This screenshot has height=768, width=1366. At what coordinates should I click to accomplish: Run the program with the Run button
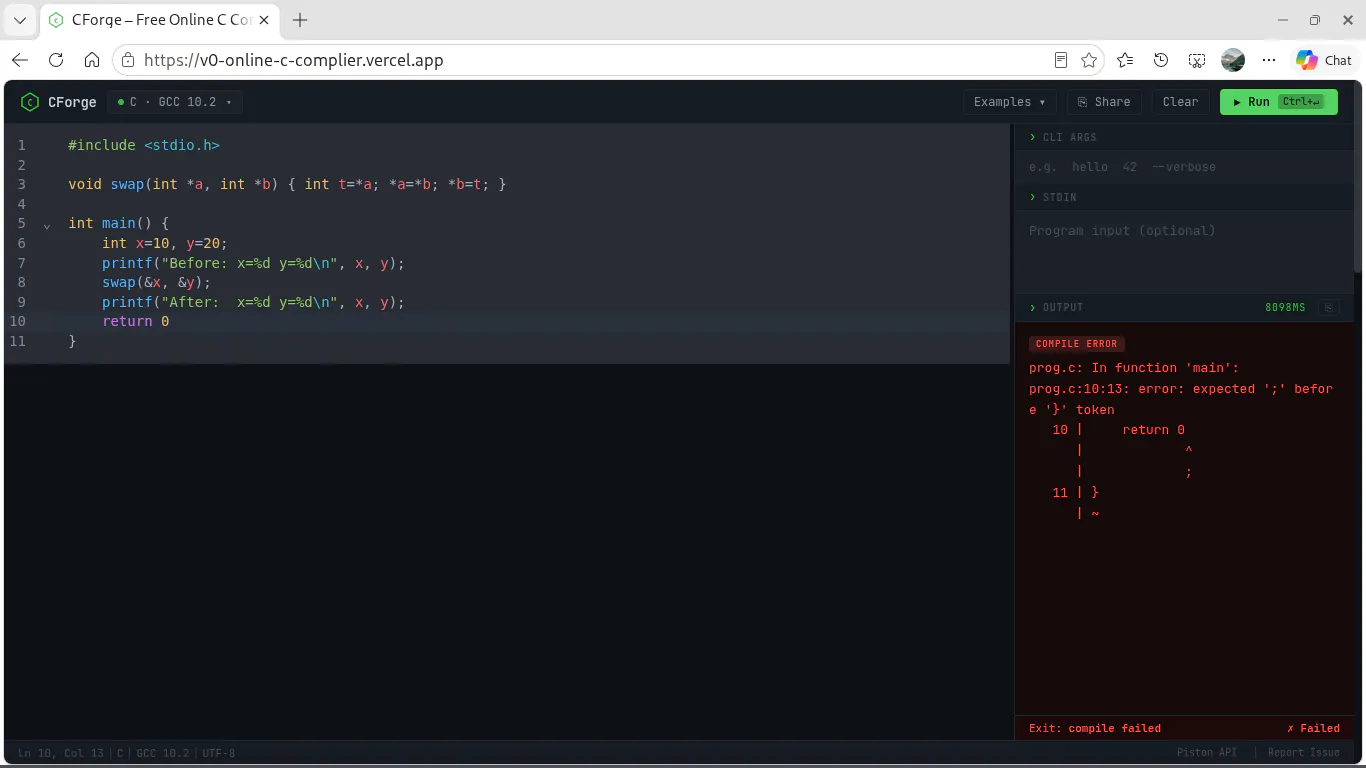click(1278, 102)
